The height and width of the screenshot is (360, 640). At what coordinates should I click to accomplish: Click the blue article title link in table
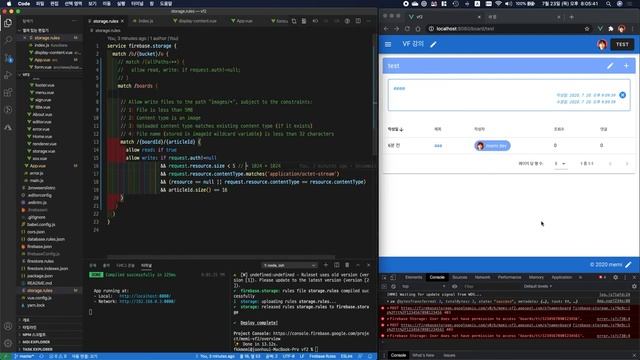(438, 146)
